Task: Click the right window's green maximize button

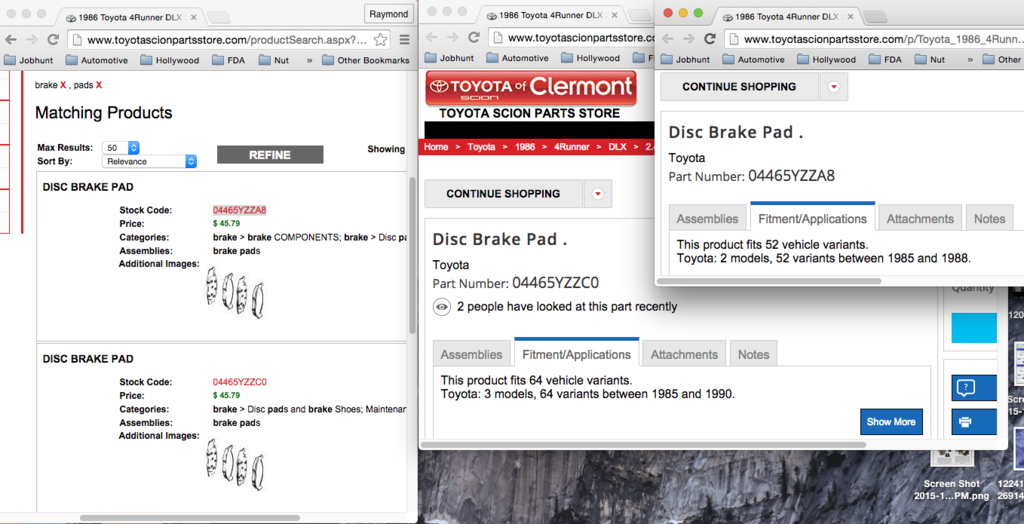Action: pos(698,13)
